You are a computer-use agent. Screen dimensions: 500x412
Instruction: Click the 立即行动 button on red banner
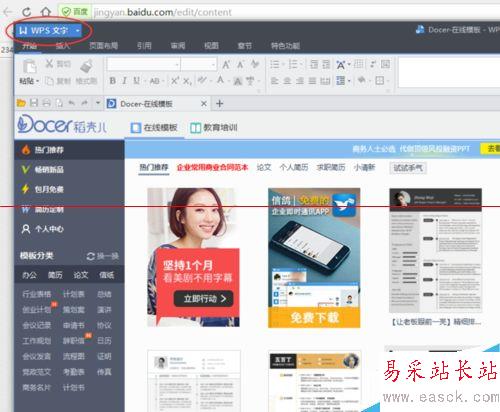pyautogui.click(x=204, y=299)
